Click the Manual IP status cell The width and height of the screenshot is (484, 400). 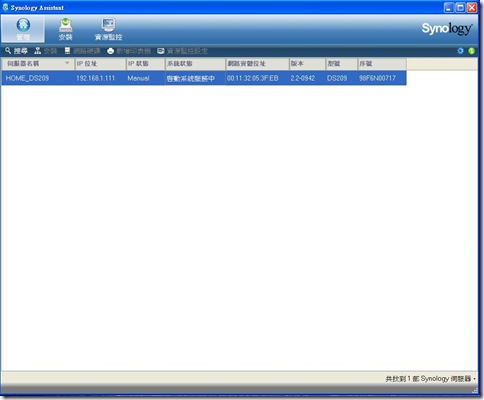tap(146, 78)
